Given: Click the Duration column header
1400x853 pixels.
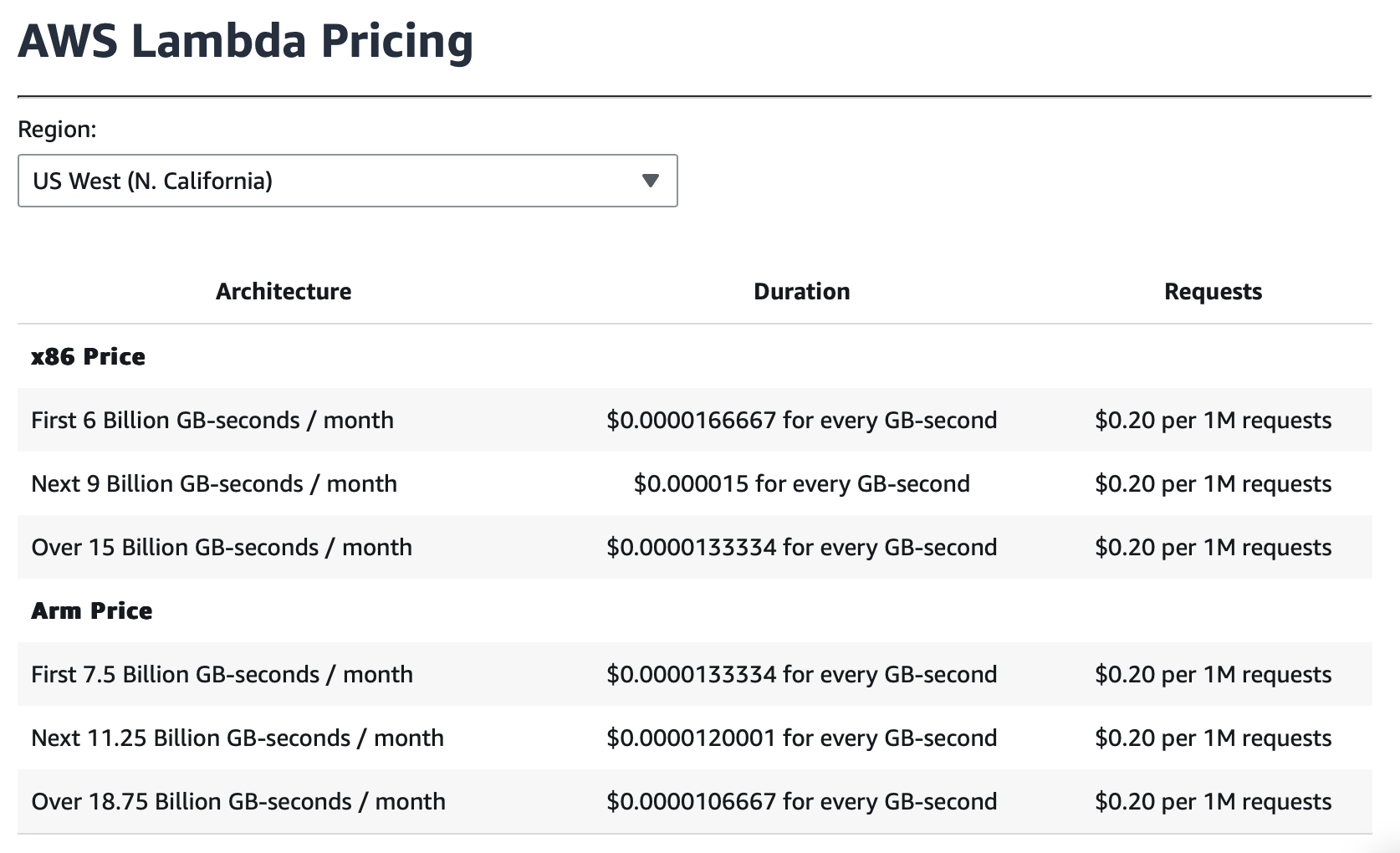Looking at the screenshot, I should [x=801, y=291].
